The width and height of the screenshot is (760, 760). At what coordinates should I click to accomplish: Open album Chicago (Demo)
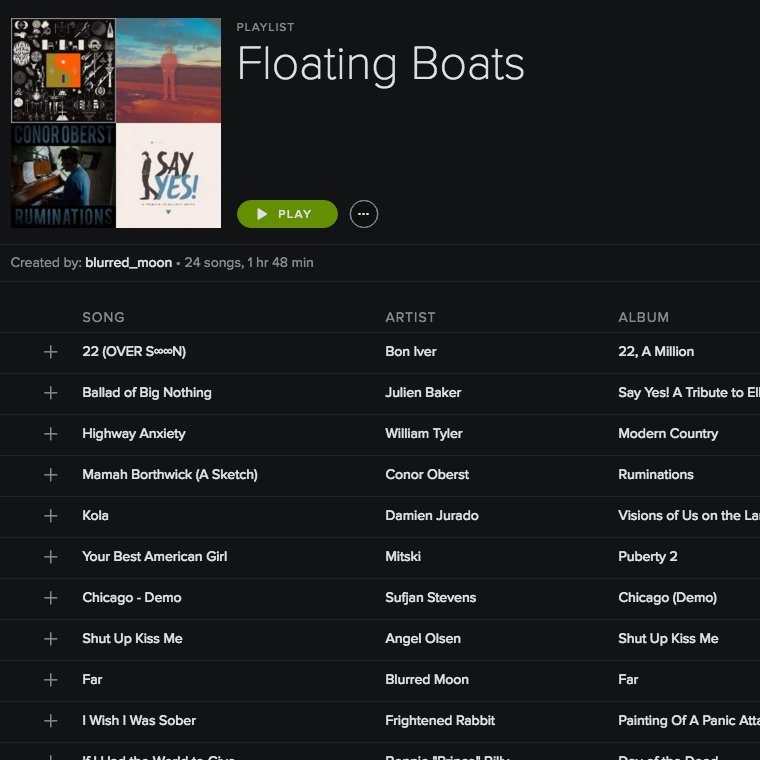pyautogui.click(x=667, y=598)
